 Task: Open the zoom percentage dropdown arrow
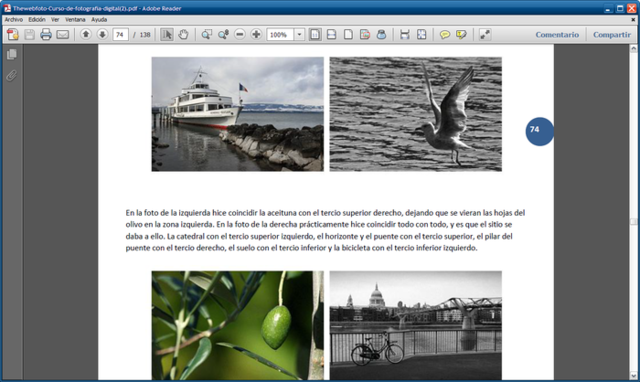click(300, 35)
